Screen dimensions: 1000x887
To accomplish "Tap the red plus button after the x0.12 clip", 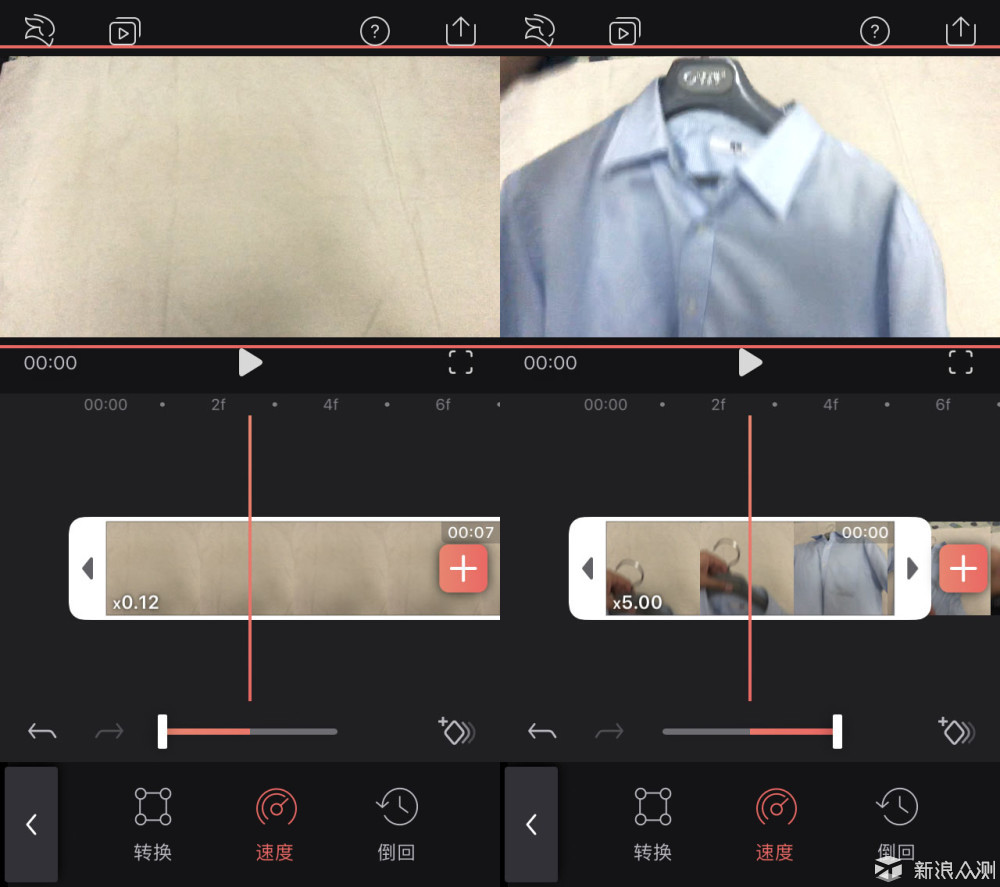I will click(x=463, y=569).
